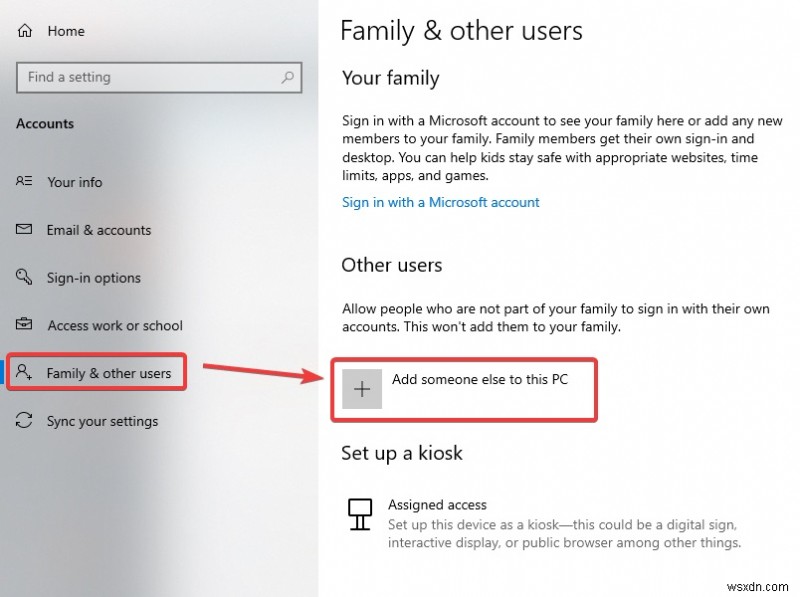Click the plus icon to add a user

coord(361,389)
